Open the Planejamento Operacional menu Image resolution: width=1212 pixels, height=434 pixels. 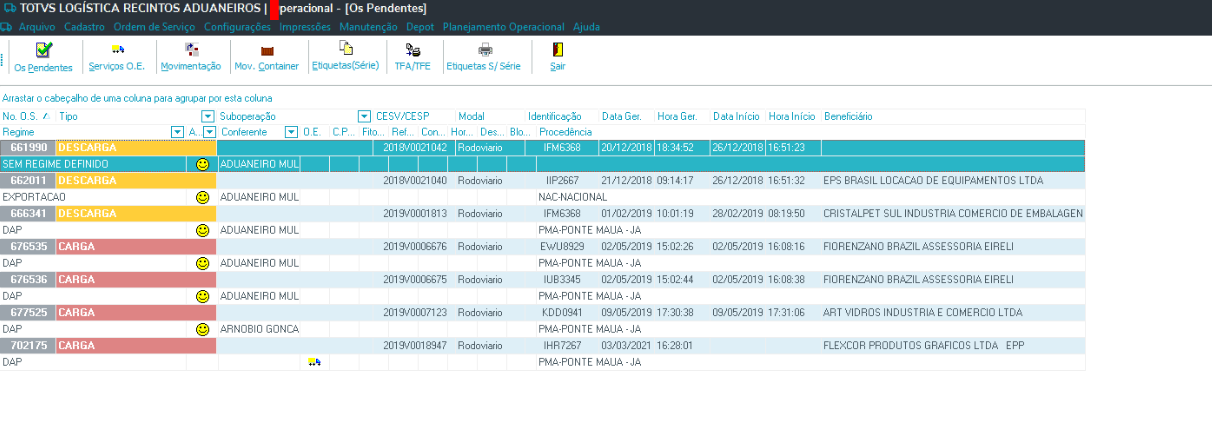tap(505, 27)
